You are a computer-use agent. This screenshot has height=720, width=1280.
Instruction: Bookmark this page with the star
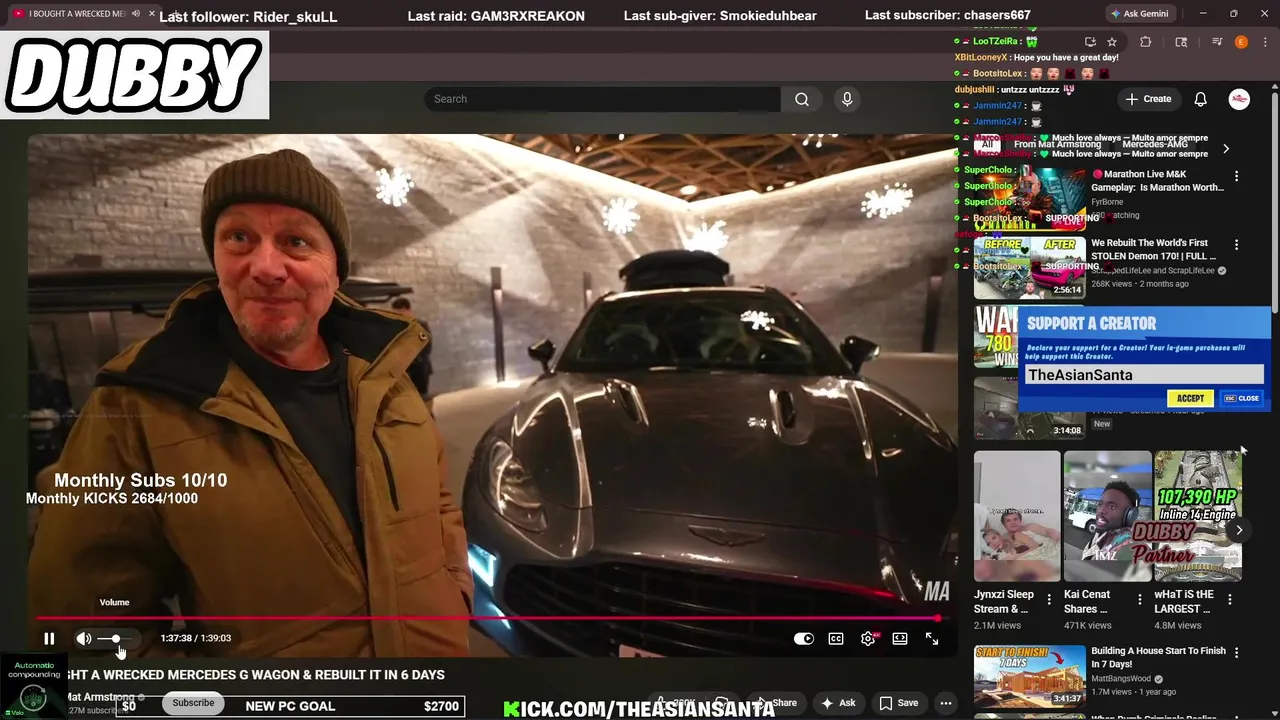[1112, 42]
